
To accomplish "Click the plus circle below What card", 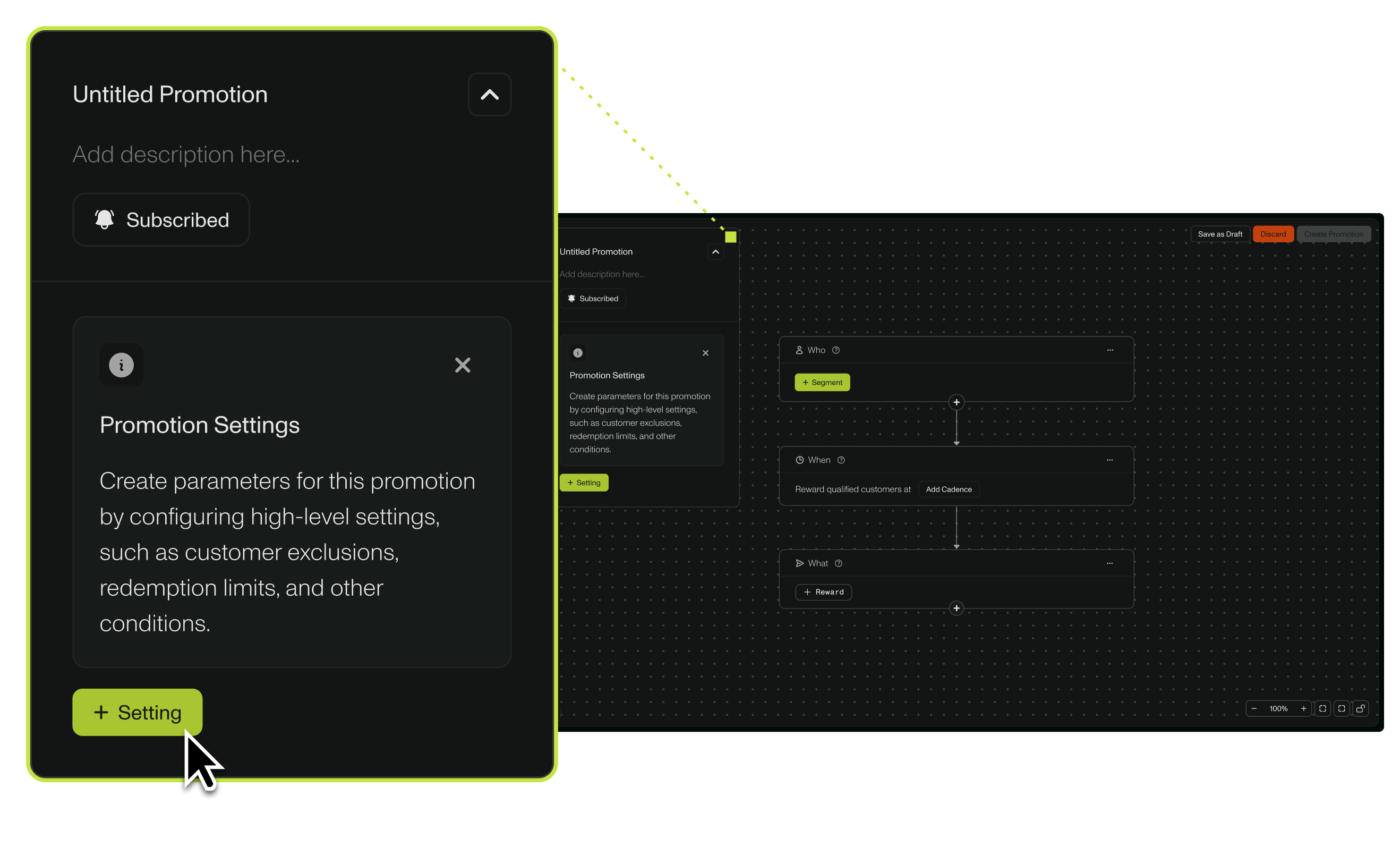I will tap(956, 608).
